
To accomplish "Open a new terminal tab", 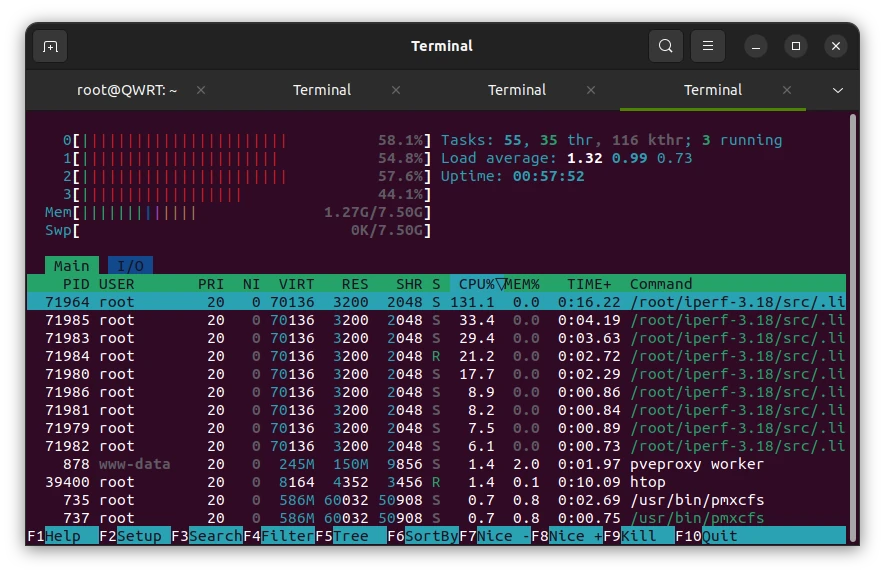I will [50, 46].
